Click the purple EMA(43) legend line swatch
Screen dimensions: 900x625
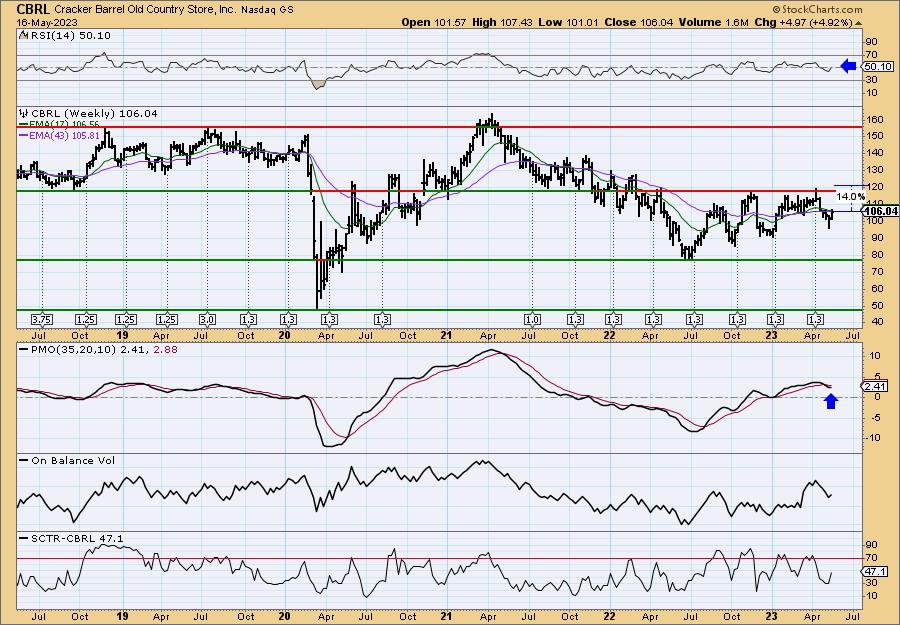click(x=24, y=135)
